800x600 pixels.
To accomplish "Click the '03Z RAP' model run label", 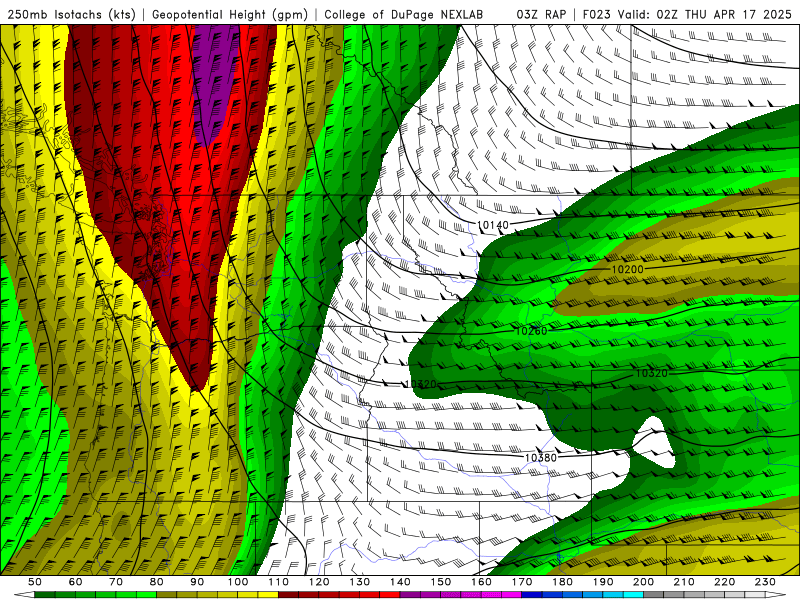I will pos(541,14).
